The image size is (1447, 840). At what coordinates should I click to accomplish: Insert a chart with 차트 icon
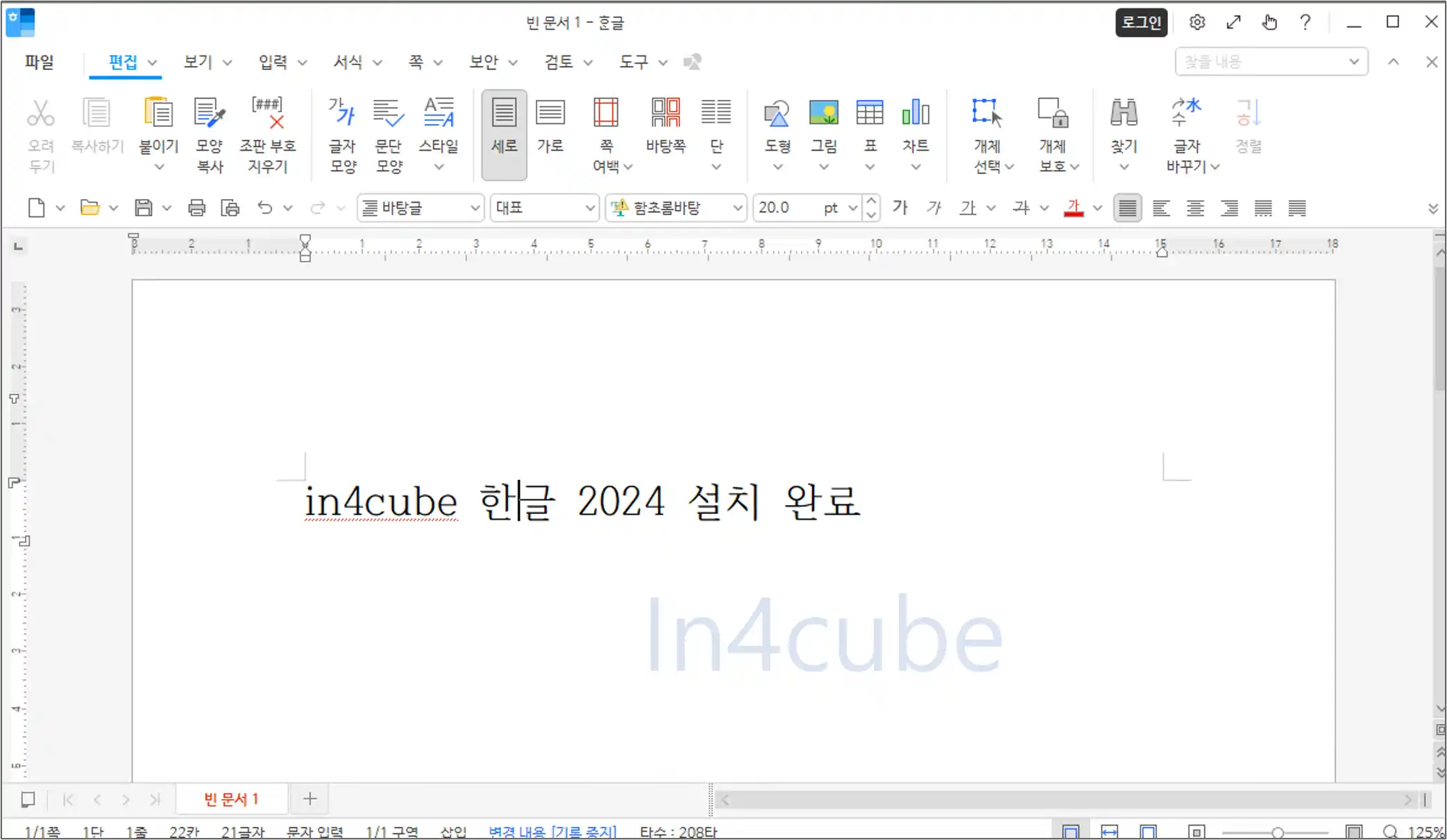coord(915,113)
